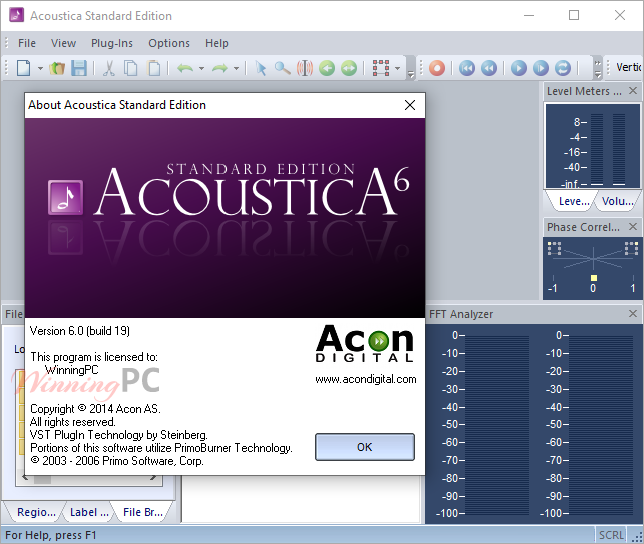The height and width of the screenshot is (544, 644).
Task: Click the phase correlation meter display
Action: [593, 267]
